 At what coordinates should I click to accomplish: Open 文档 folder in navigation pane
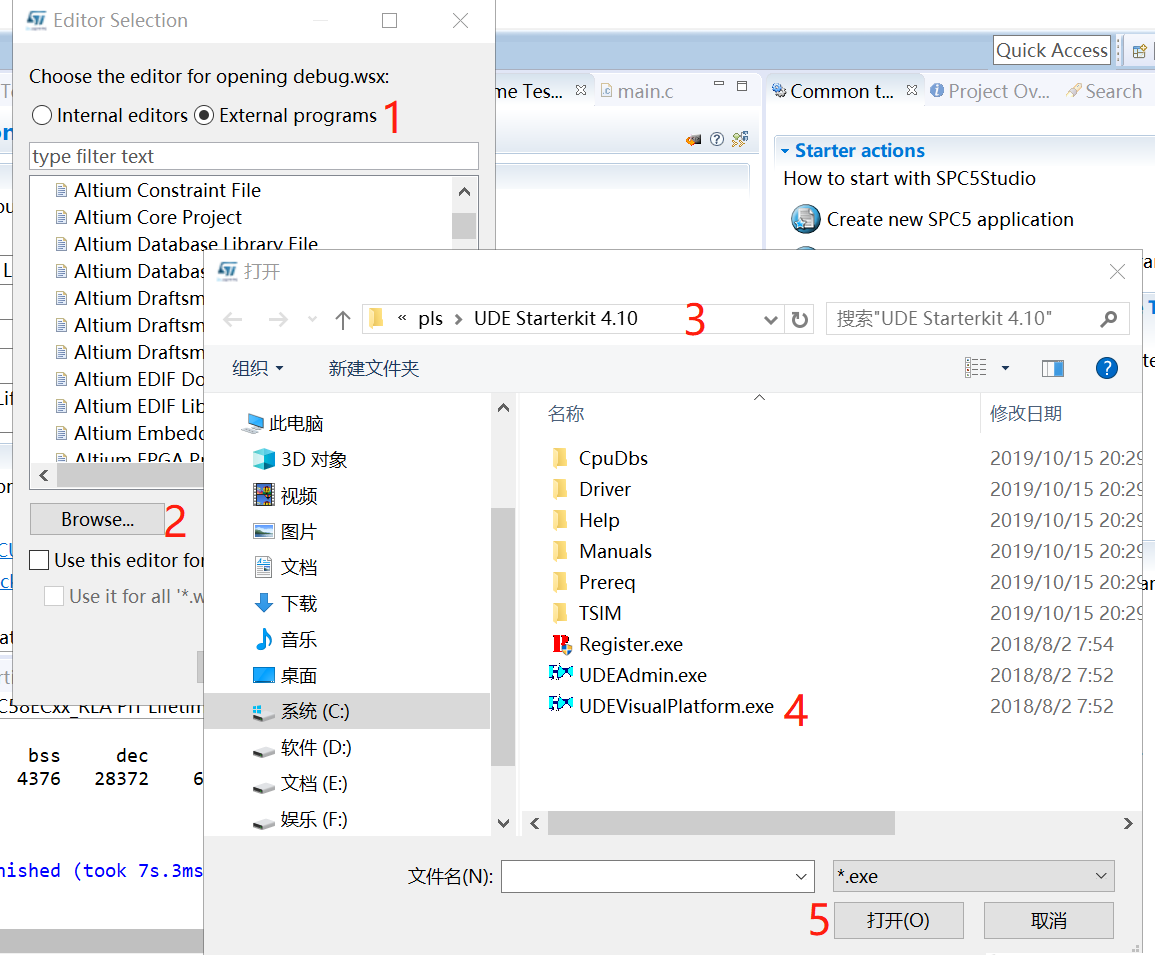[286, 567]
